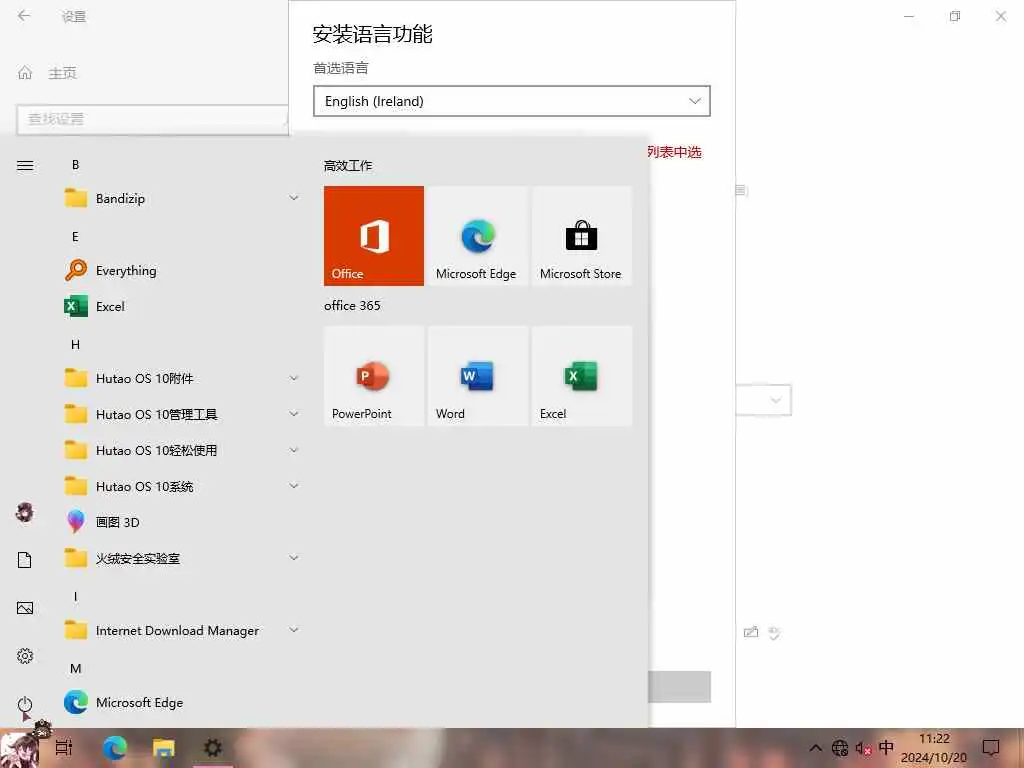Jump via the M letter header
The height and width of the screenshot is (768, 1024).
point(76,668)
